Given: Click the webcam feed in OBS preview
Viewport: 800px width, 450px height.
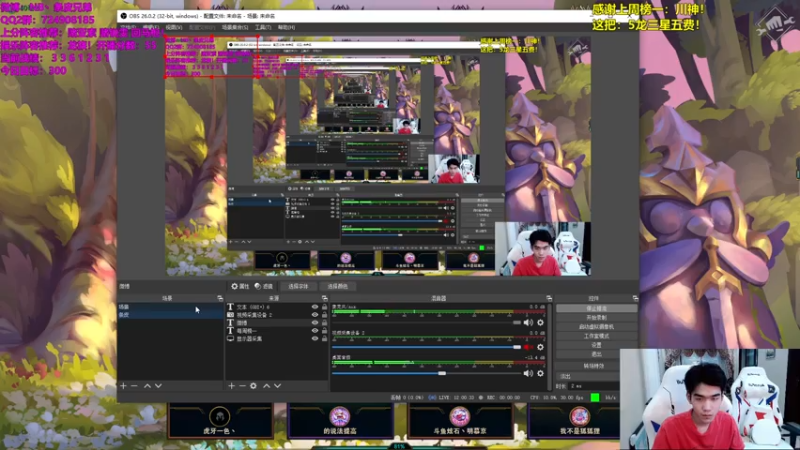Looking at the screenshot, I should pyautogui.click(x=543, y=249).
